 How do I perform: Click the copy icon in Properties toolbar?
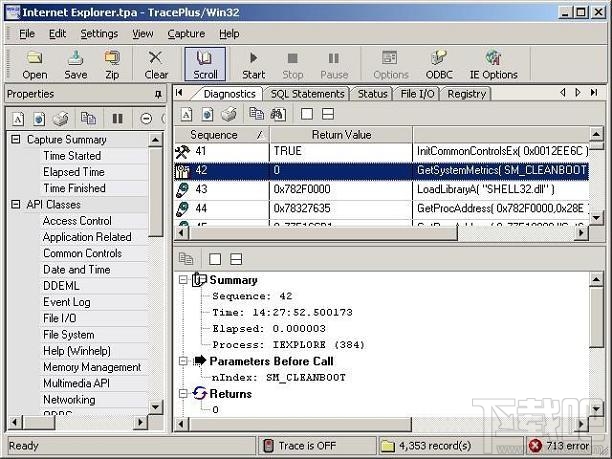point(88,118)
